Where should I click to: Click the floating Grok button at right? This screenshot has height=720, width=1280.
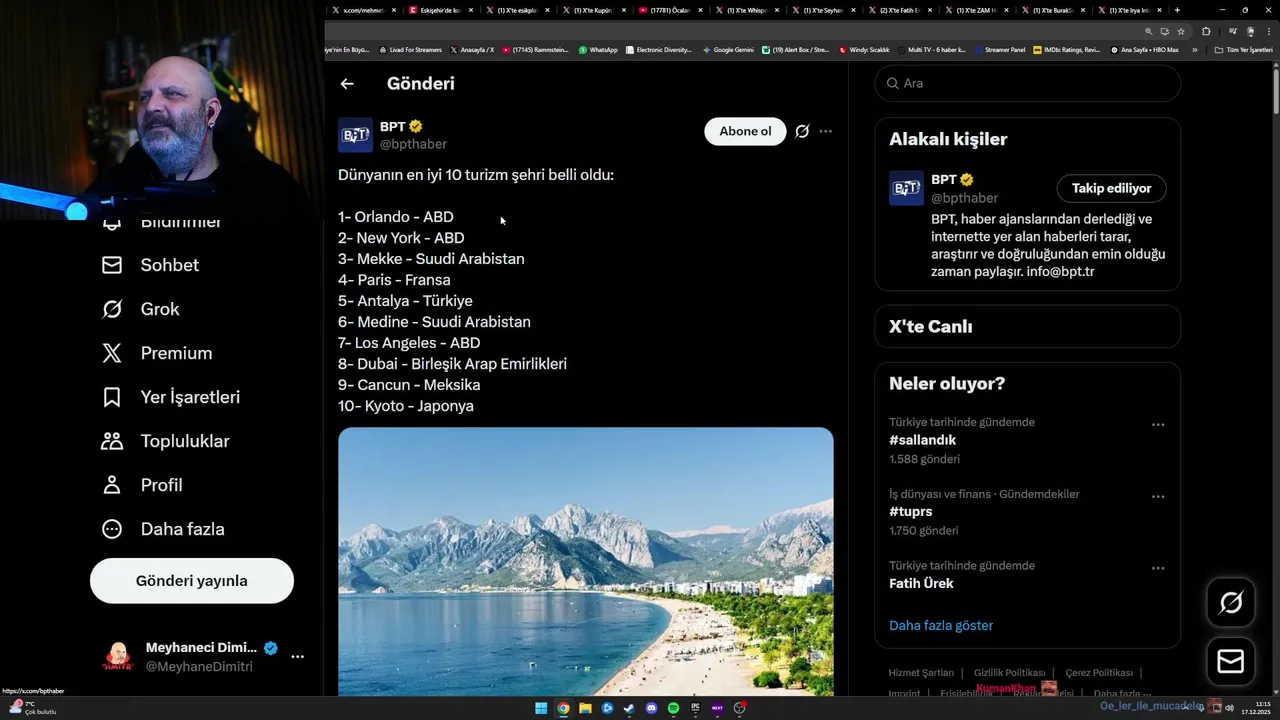1231,602
